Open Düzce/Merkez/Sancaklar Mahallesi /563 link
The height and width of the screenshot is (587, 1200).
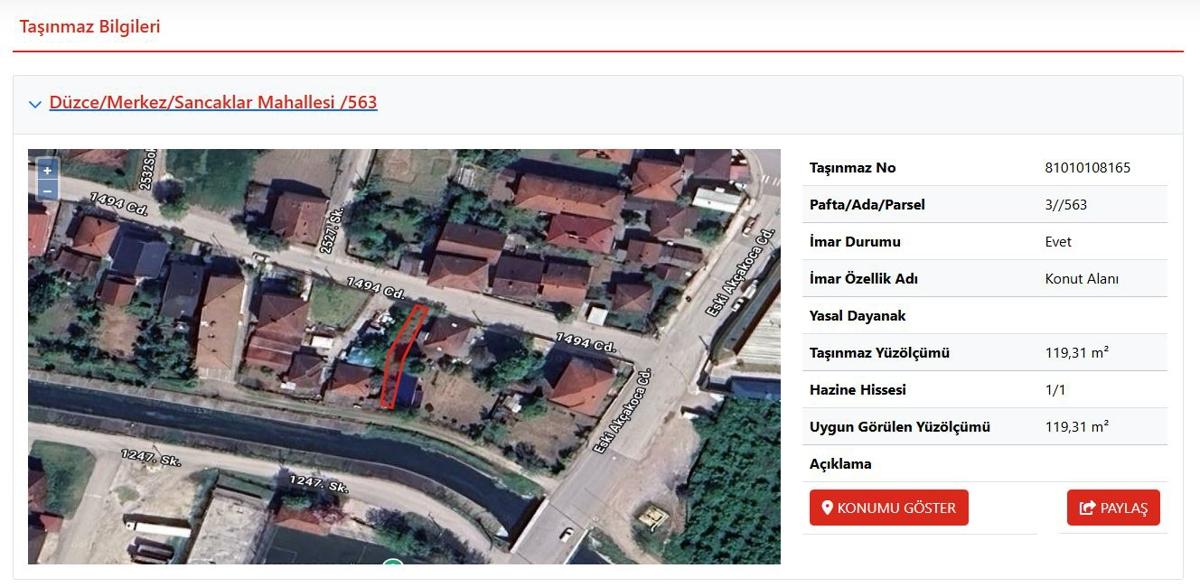pyautogui.click(x=213, y=102)
